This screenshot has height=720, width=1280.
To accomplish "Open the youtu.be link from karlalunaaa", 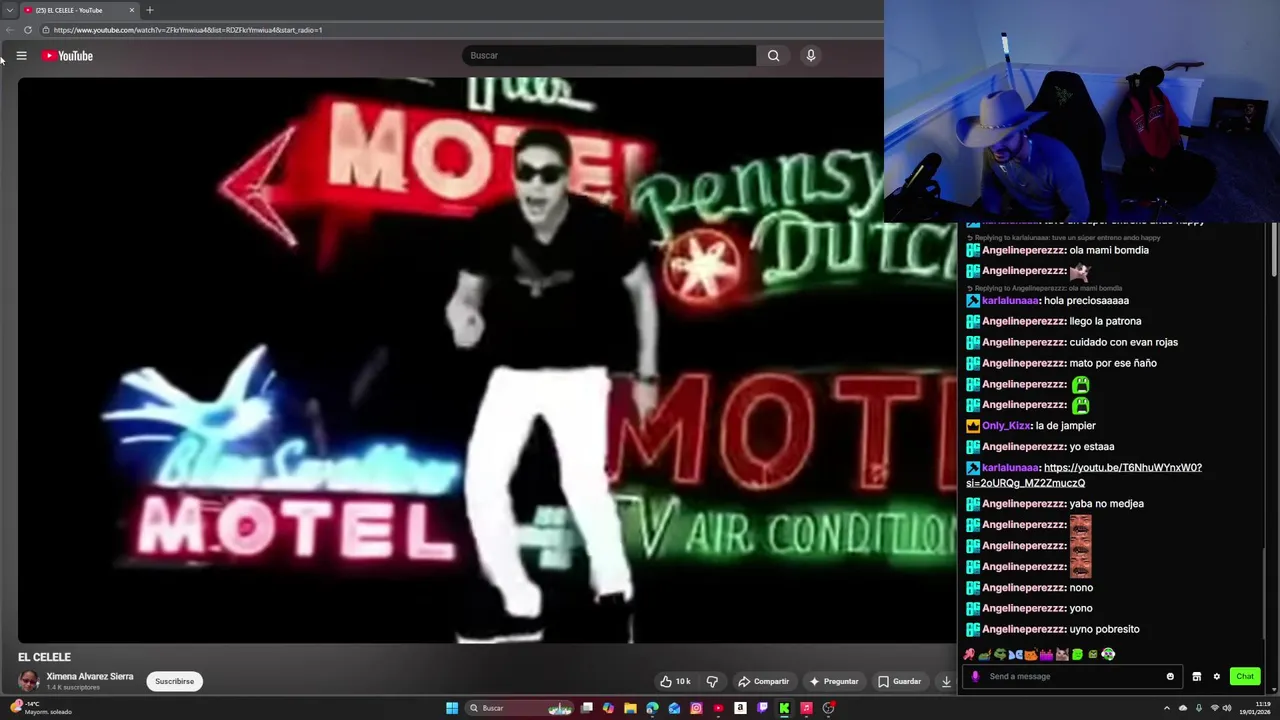I will (x=1084, y=475).
